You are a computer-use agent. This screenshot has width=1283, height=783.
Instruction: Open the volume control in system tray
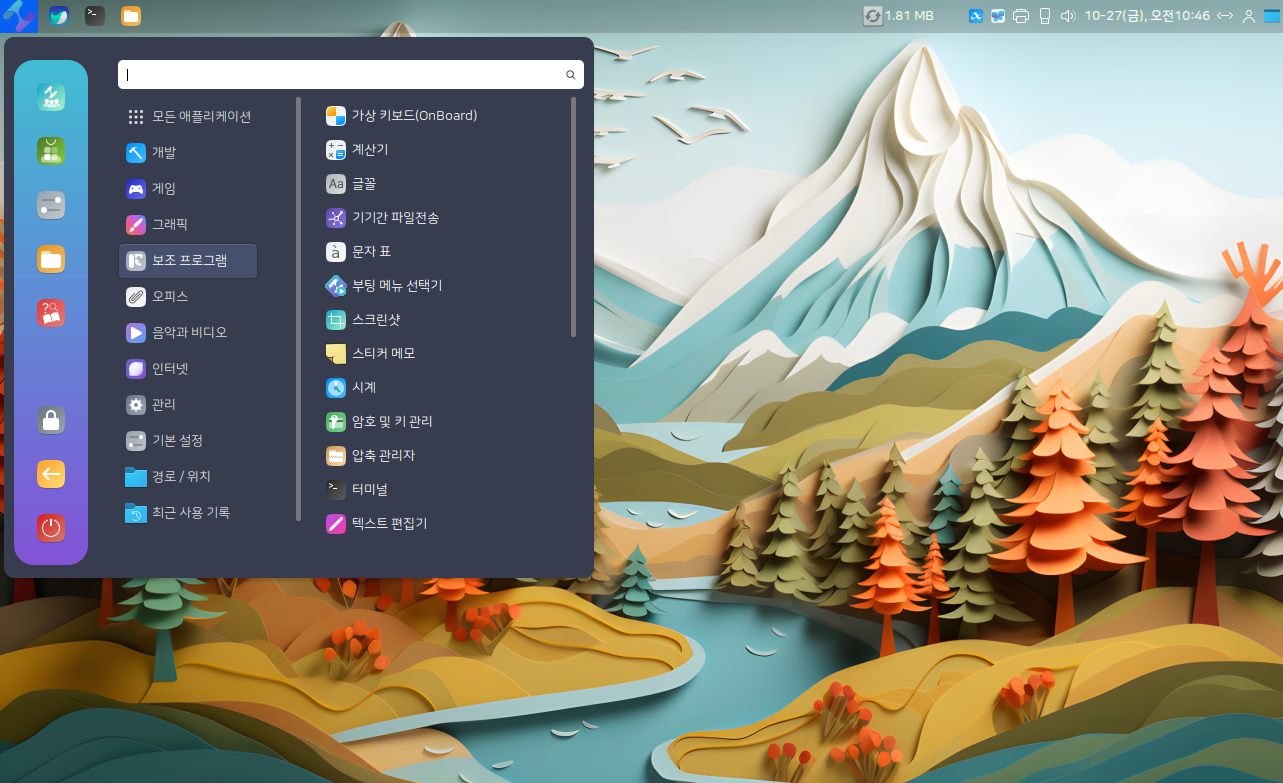pos(1068,16)
